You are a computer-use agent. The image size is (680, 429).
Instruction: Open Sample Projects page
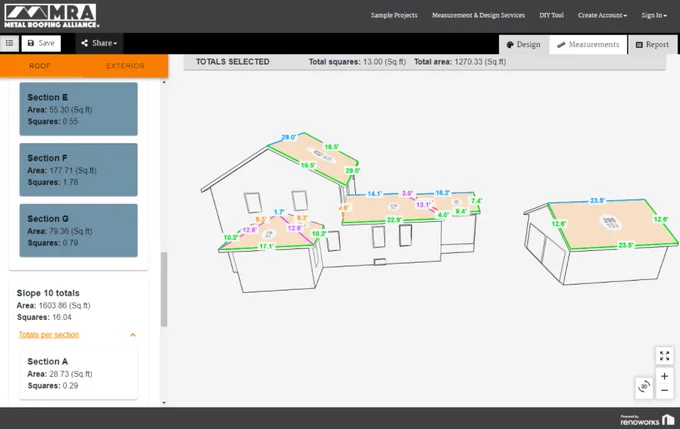coord(394,15)
